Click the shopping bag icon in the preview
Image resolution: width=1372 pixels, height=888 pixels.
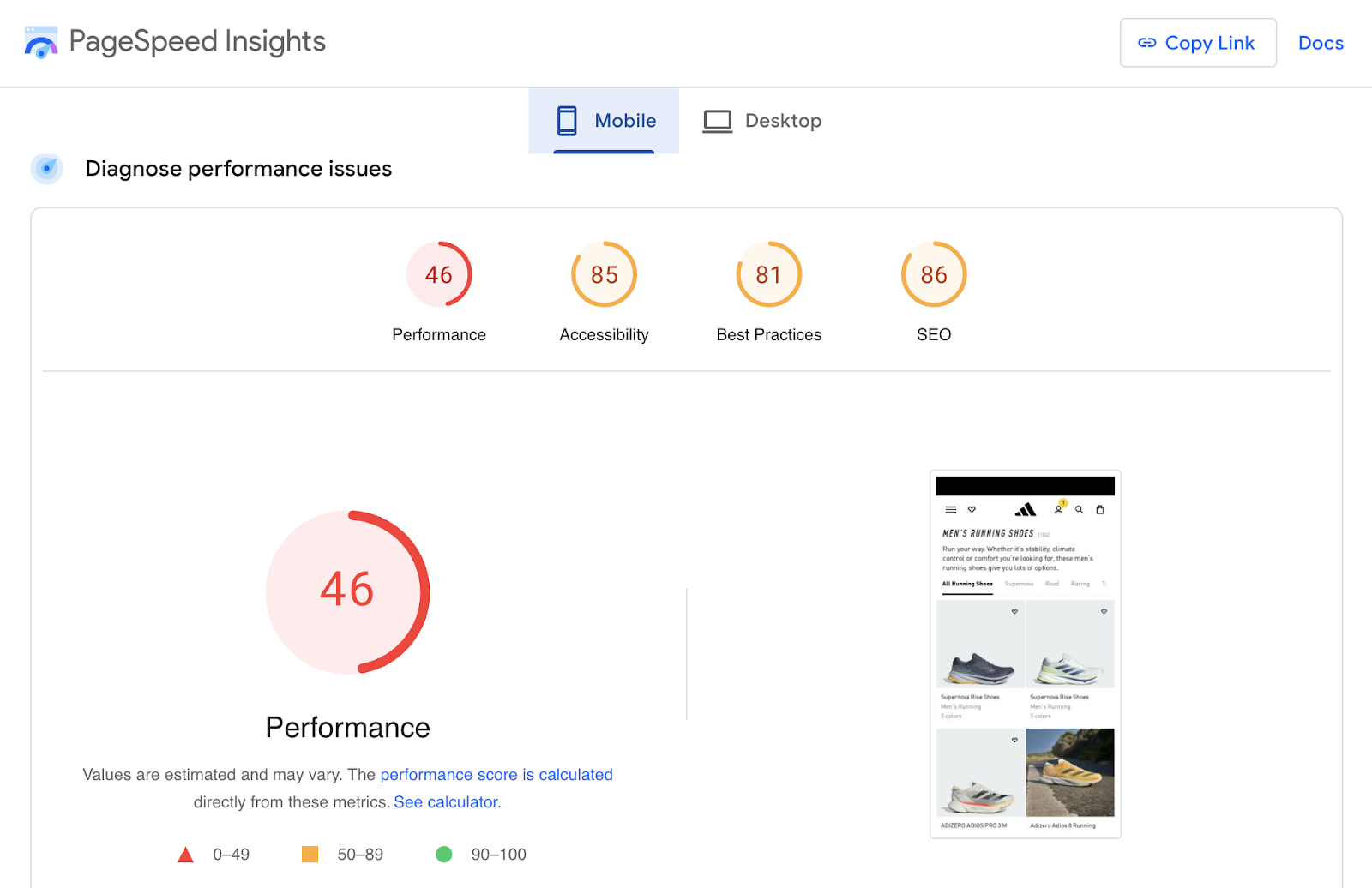(x=1100, y=510)
